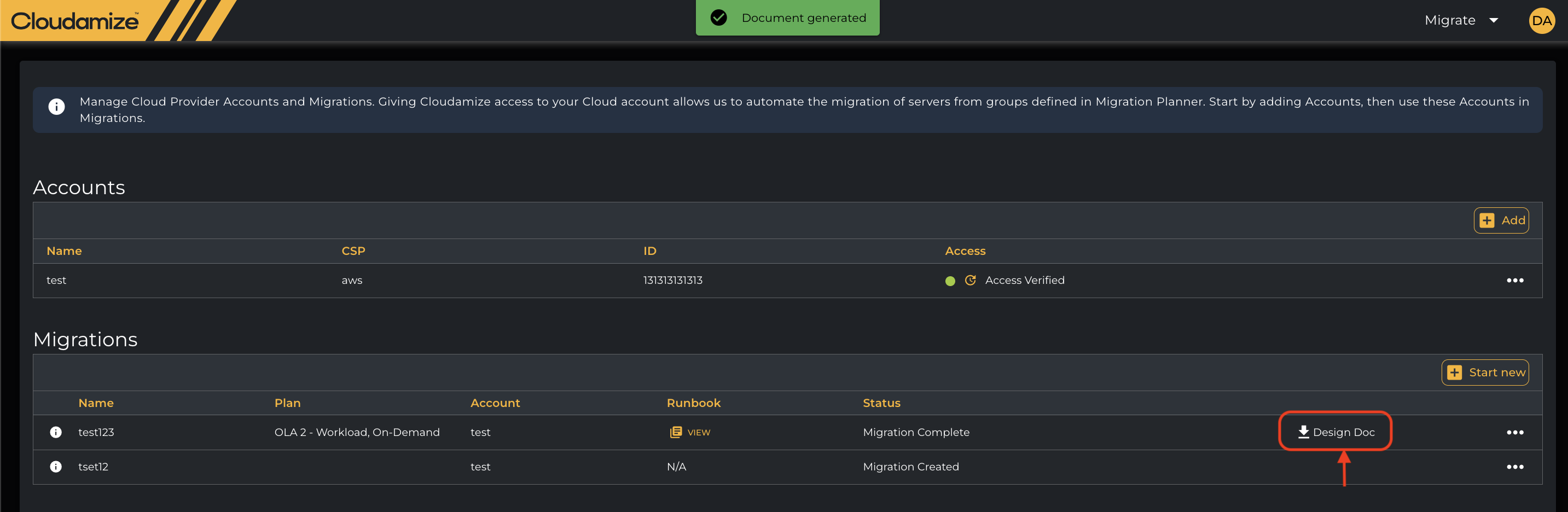View the runbook for test123

[690, 432]
